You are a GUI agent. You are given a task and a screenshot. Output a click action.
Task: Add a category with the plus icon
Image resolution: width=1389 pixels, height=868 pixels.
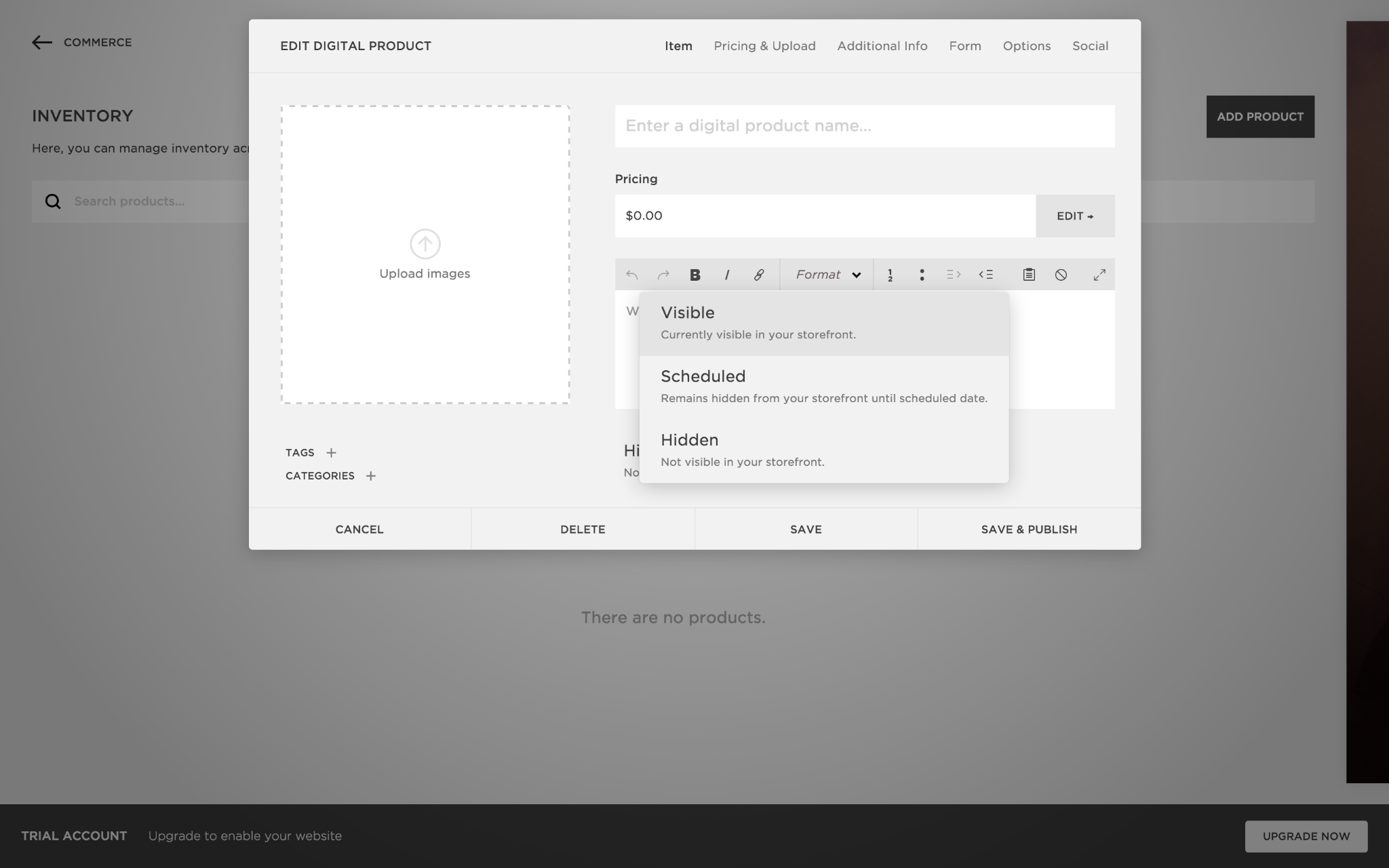tap(370, 476)
